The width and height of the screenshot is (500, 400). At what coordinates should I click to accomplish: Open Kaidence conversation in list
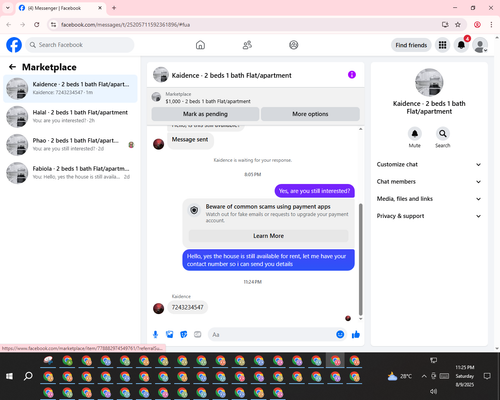click(x=70, y=88)
